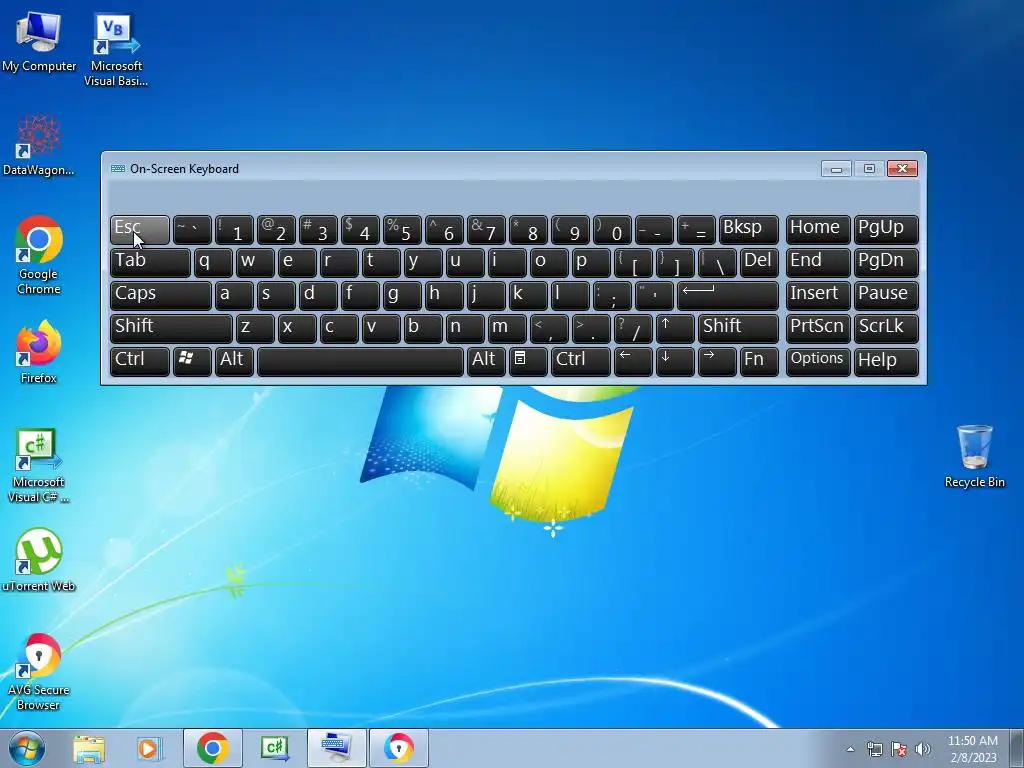
Task: Open keyboard Options
Action: point(818,361)
